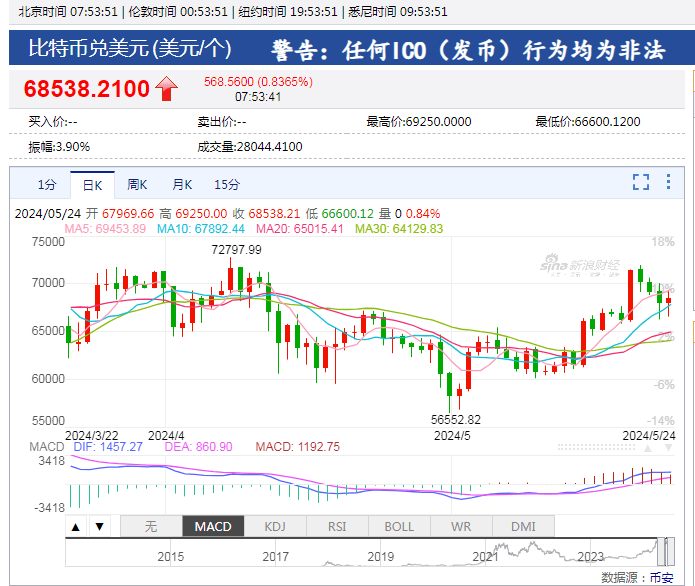Click the 北京时间 07:53:51 clock text

pos(68,12)
